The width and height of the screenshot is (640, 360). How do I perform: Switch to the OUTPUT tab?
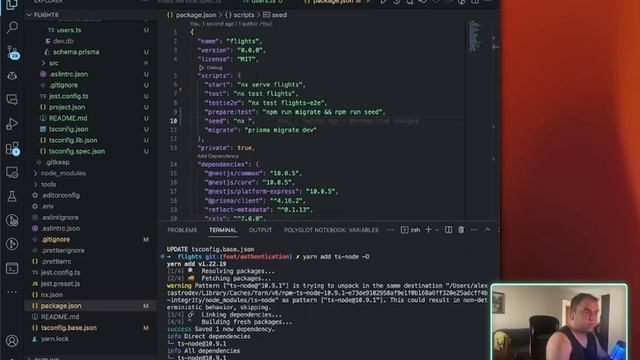coord(260,230)
